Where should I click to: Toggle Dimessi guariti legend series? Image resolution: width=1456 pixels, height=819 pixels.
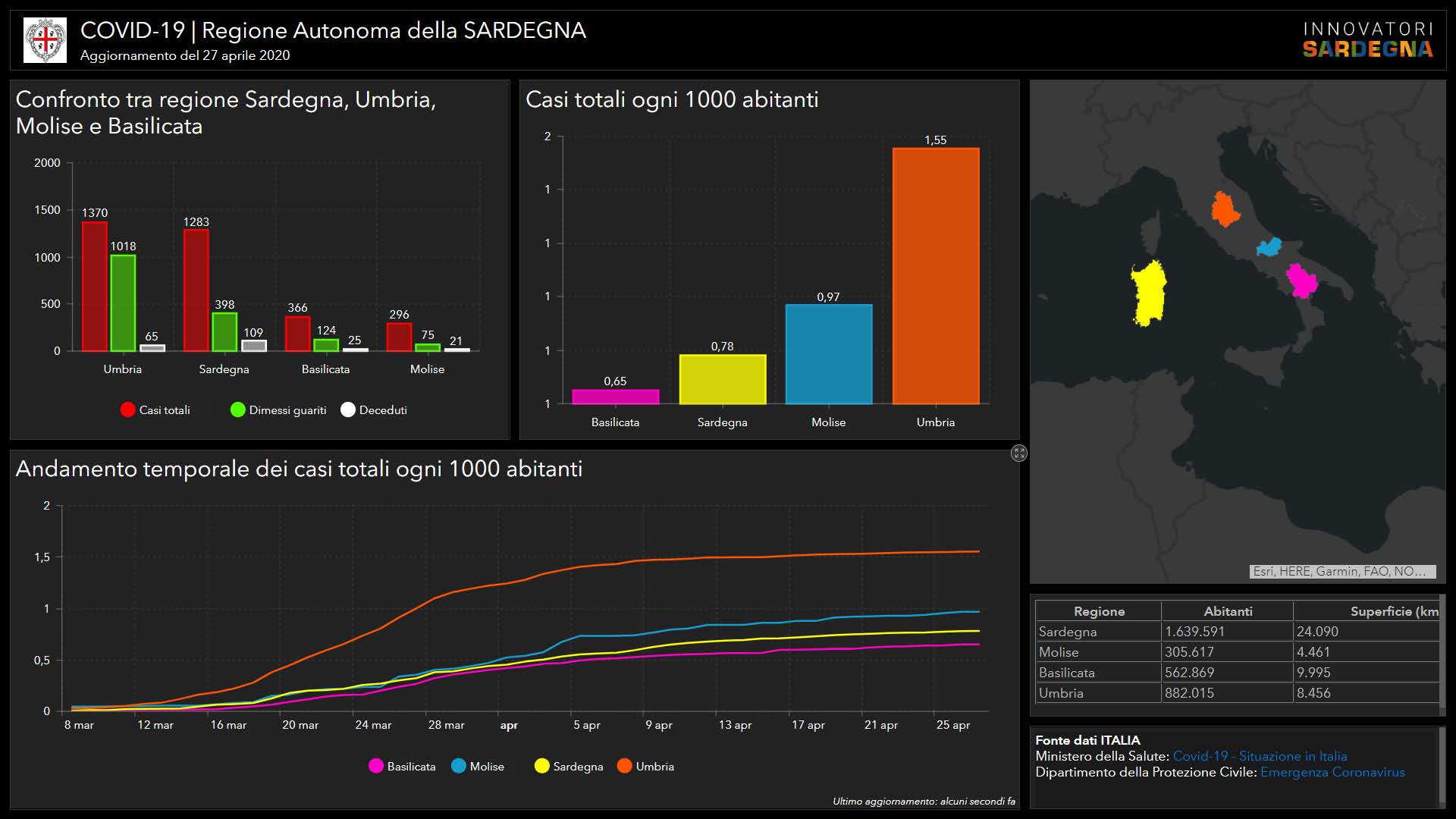click(278, 410)
